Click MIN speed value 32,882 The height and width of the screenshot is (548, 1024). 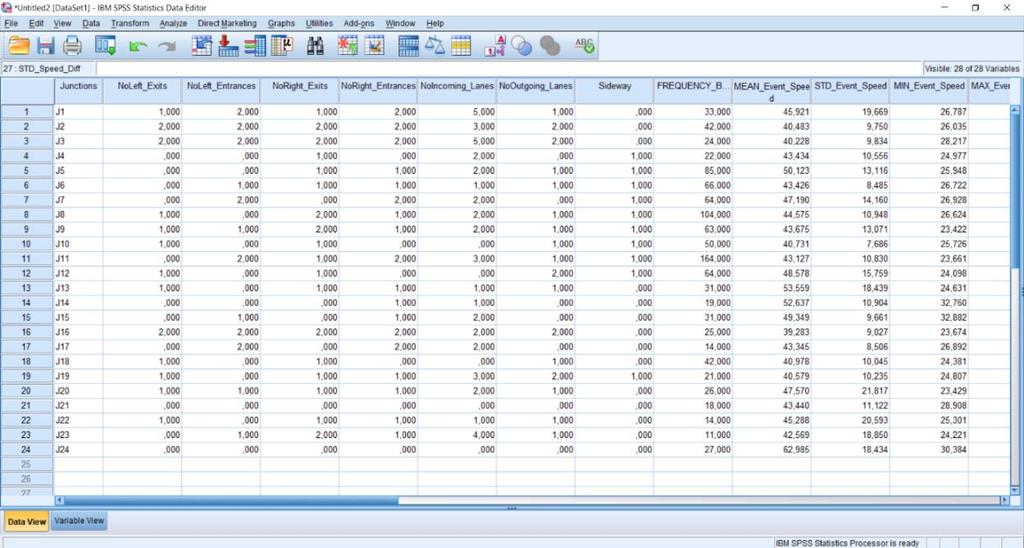tap(929, 317)
